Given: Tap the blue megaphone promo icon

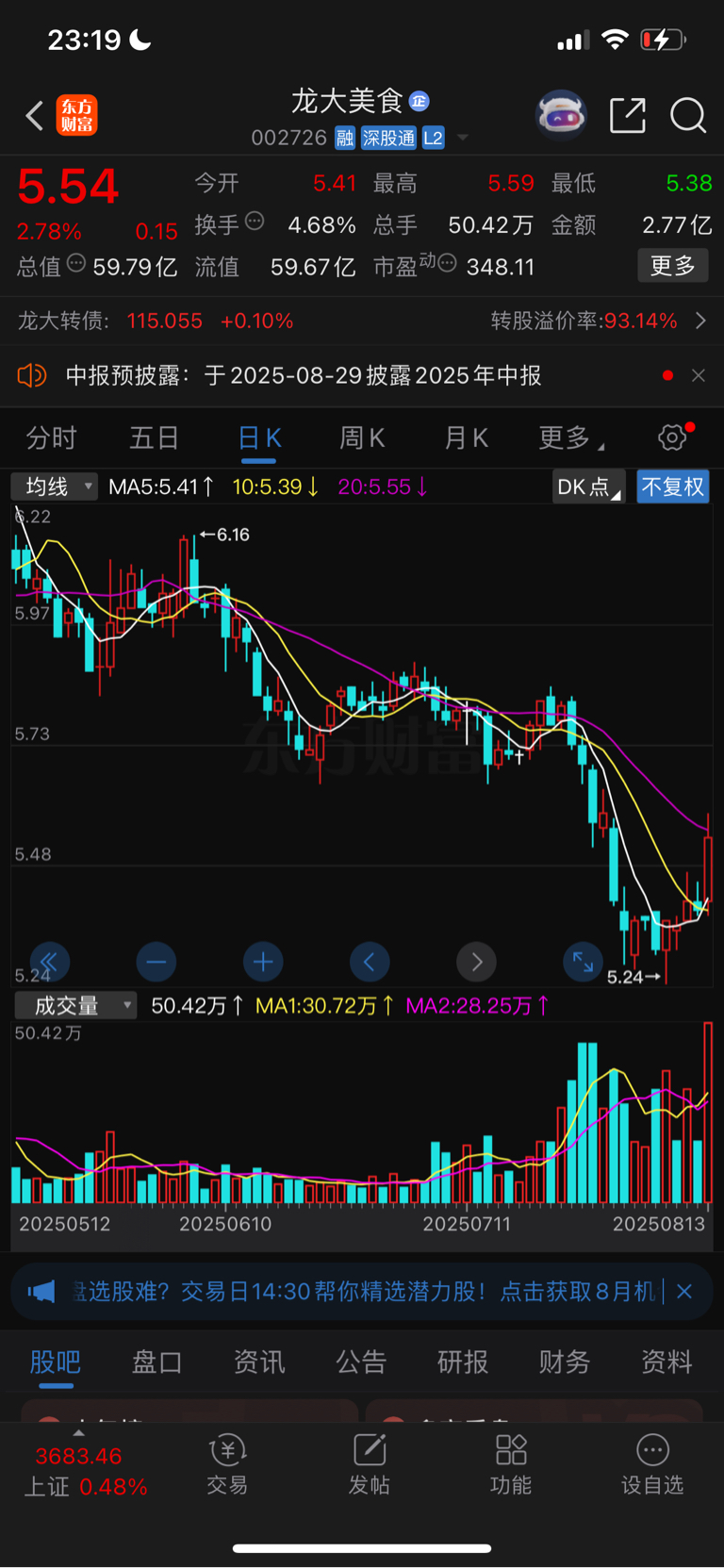Looking at the screenshot, I should pyautogui.click(x=41, y=1292).
